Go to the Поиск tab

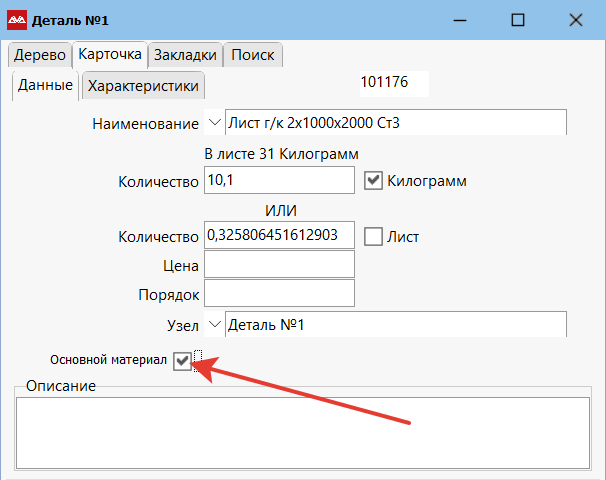(253, 55)
